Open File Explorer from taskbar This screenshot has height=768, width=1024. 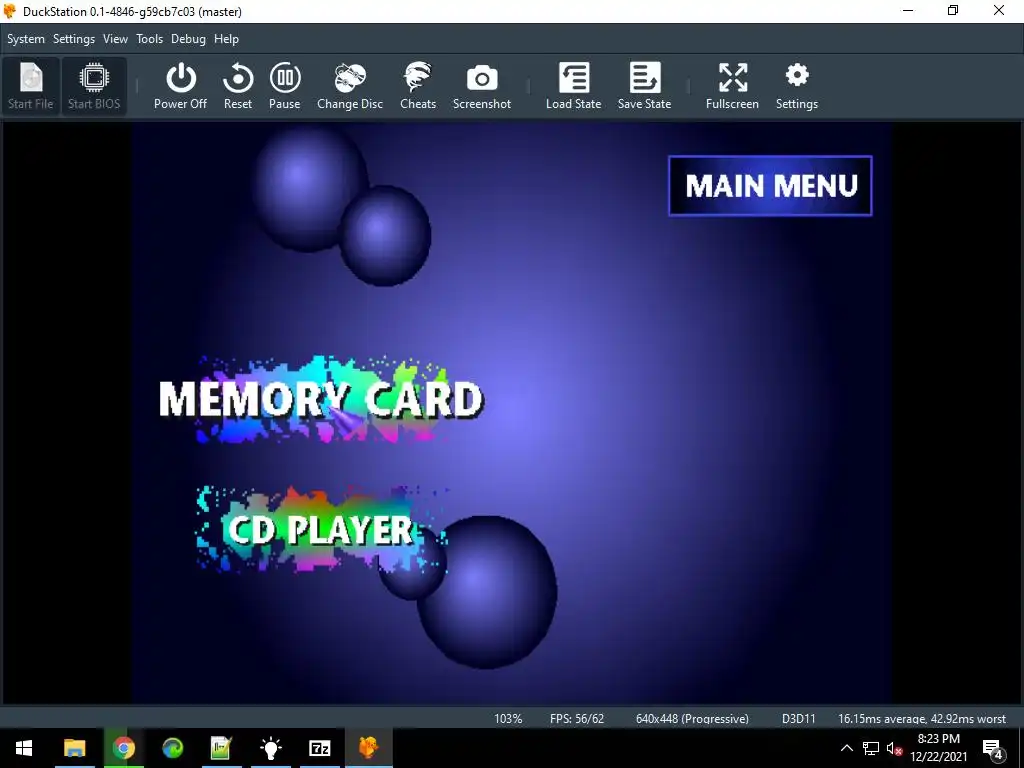pyautogui.click(x=74, y=748)
